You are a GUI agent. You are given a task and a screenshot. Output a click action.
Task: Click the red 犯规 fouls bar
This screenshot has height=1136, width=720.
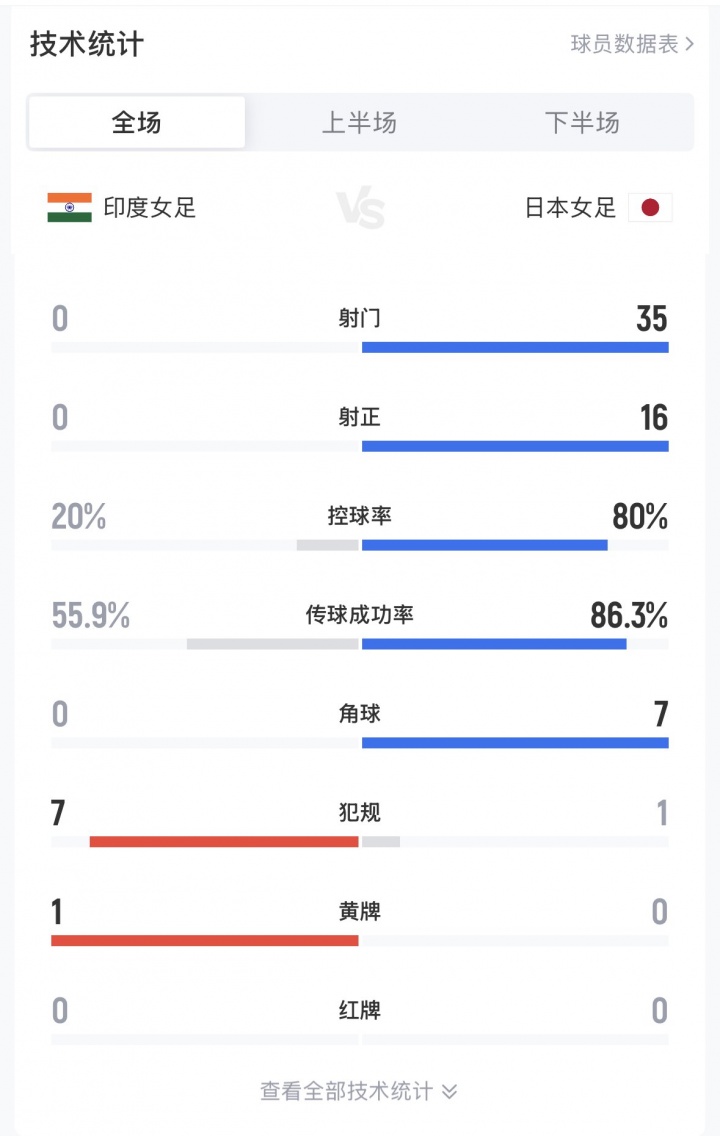click(x=224, y=842)
